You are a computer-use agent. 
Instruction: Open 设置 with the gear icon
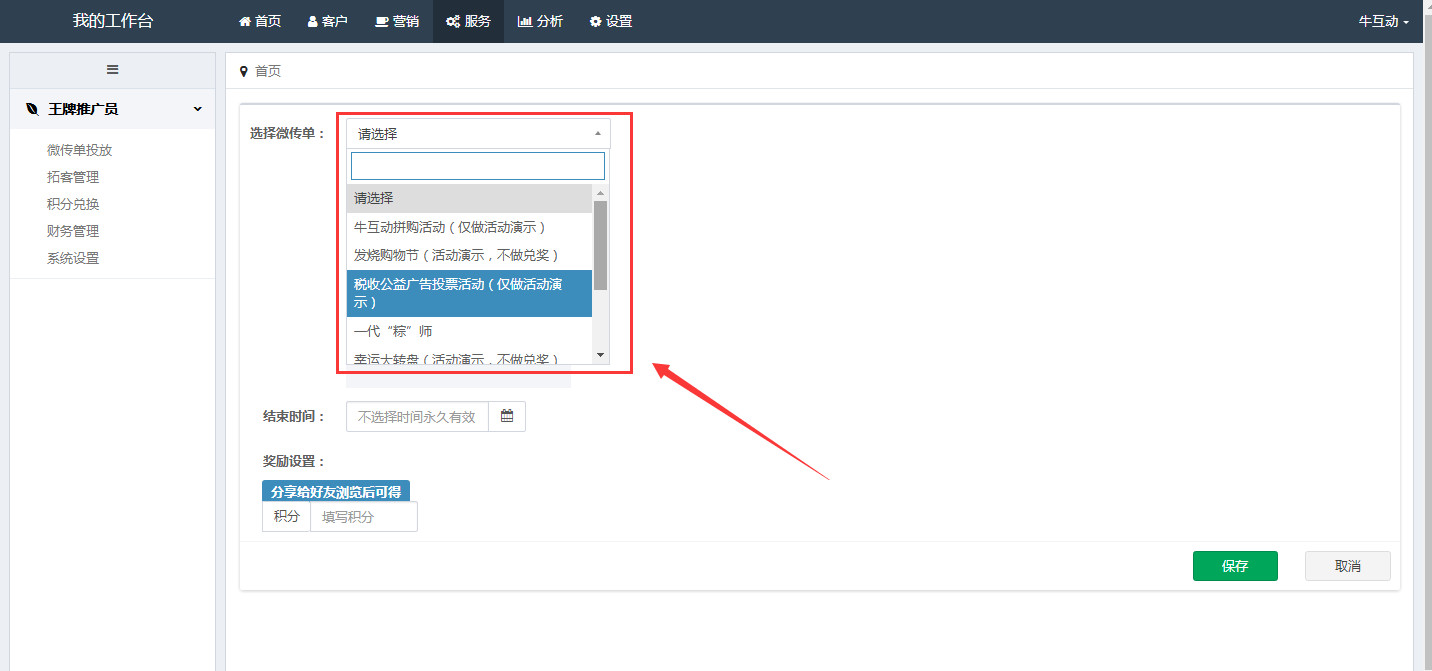coord(611,21)
